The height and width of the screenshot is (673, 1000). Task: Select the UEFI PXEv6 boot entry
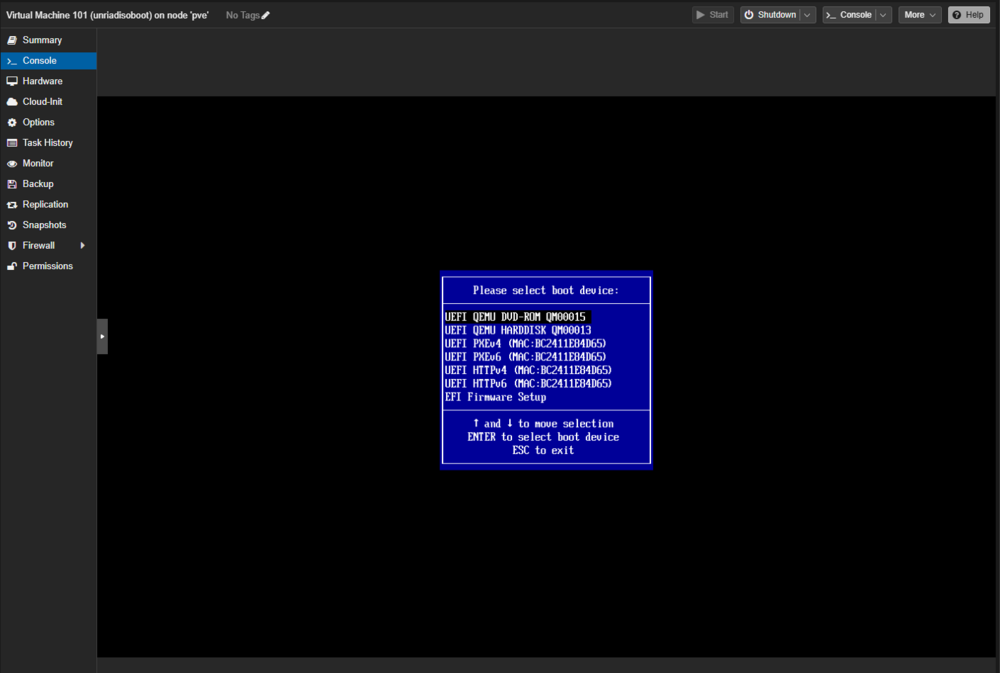(526, 357)
